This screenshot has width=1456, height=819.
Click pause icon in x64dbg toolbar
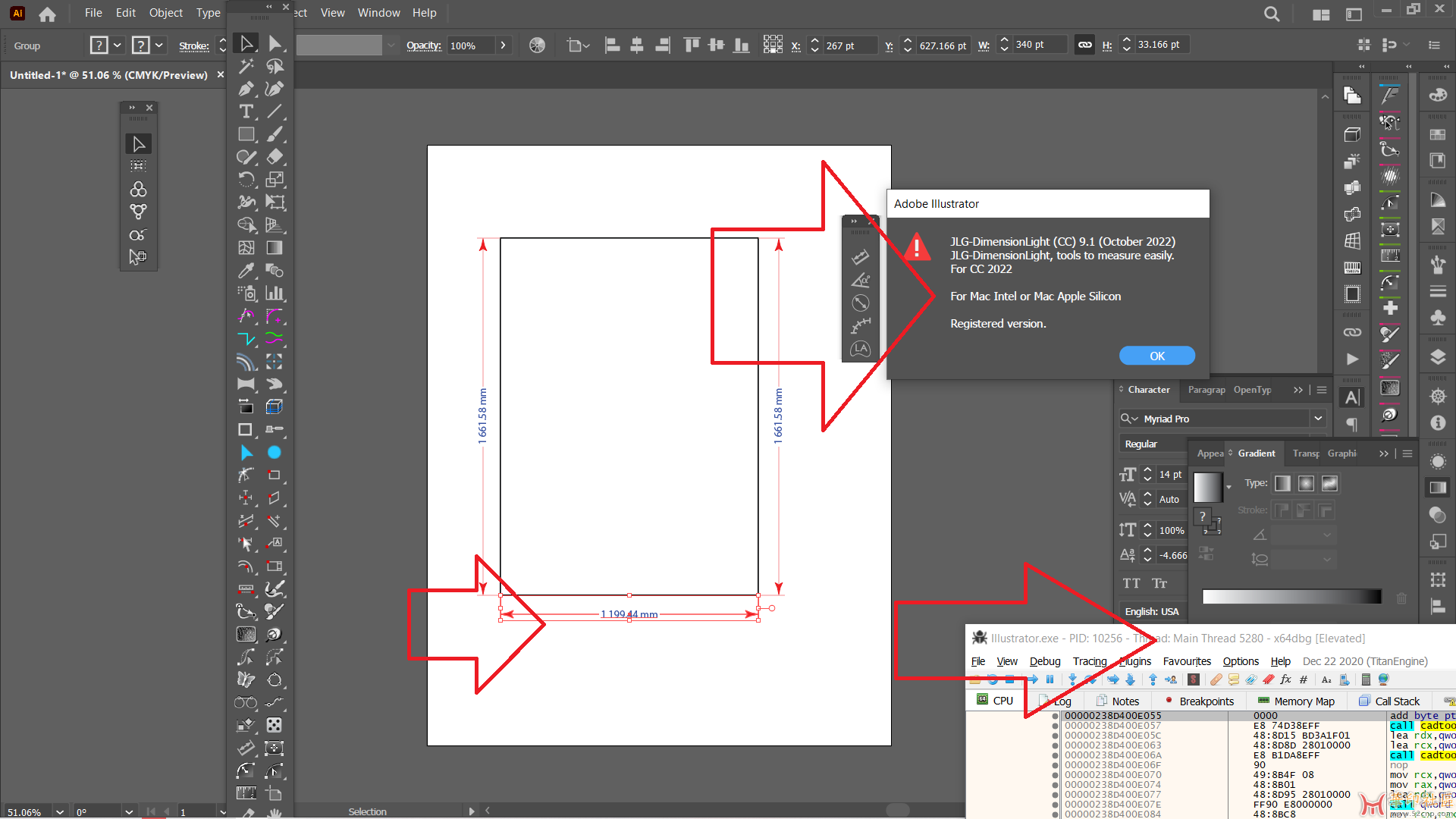click(1050, 679)
